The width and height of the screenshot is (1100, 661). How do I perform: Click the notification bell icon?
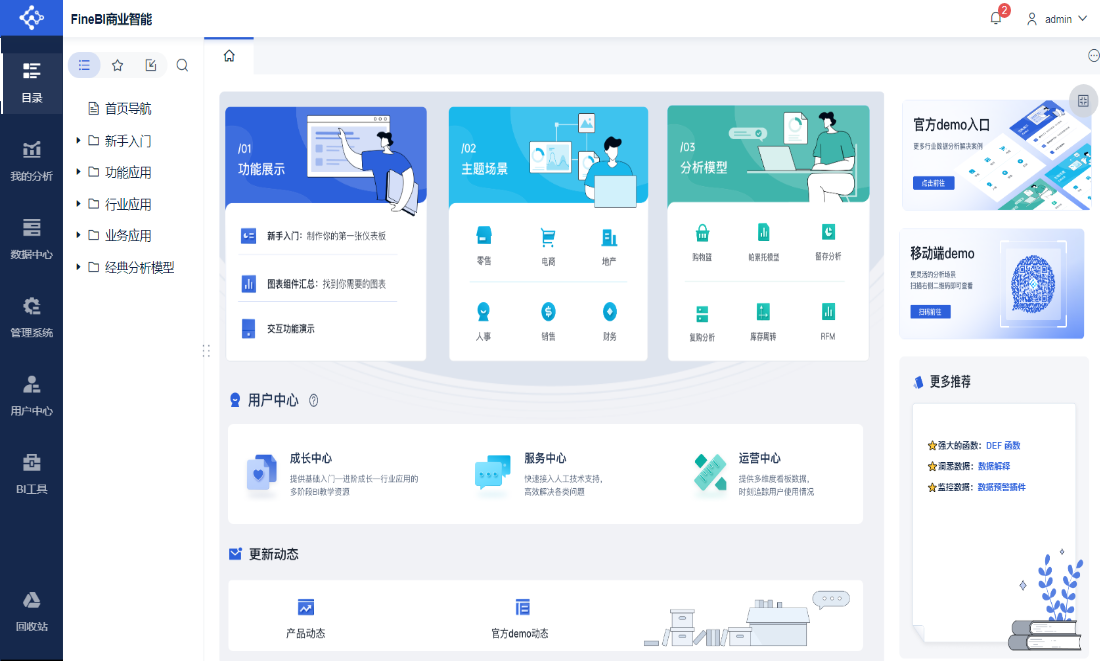995,18
